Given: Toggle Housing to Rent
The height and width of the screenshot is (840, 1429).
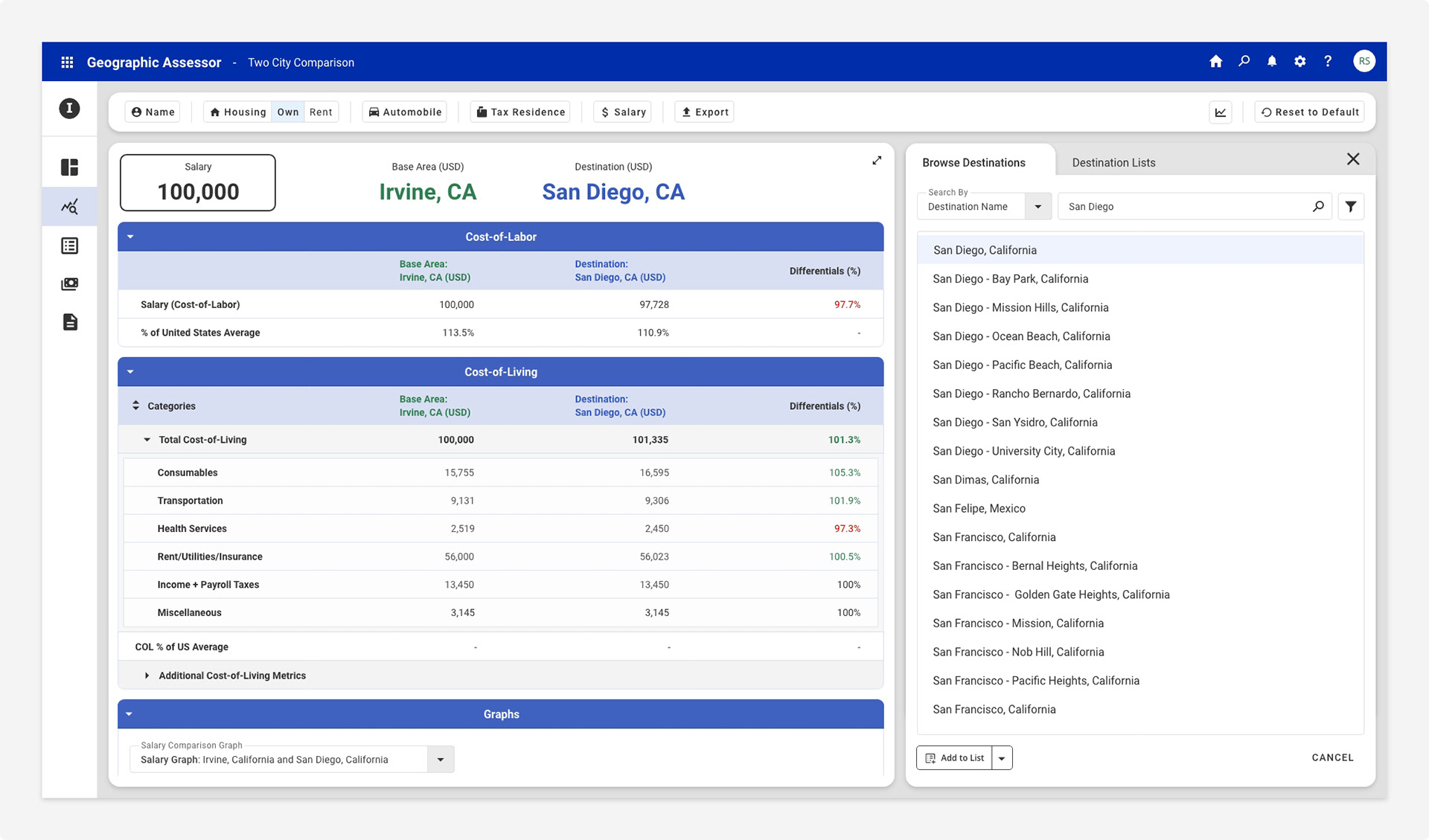Looking at the screenshot, I should click(x=321, y=112).
